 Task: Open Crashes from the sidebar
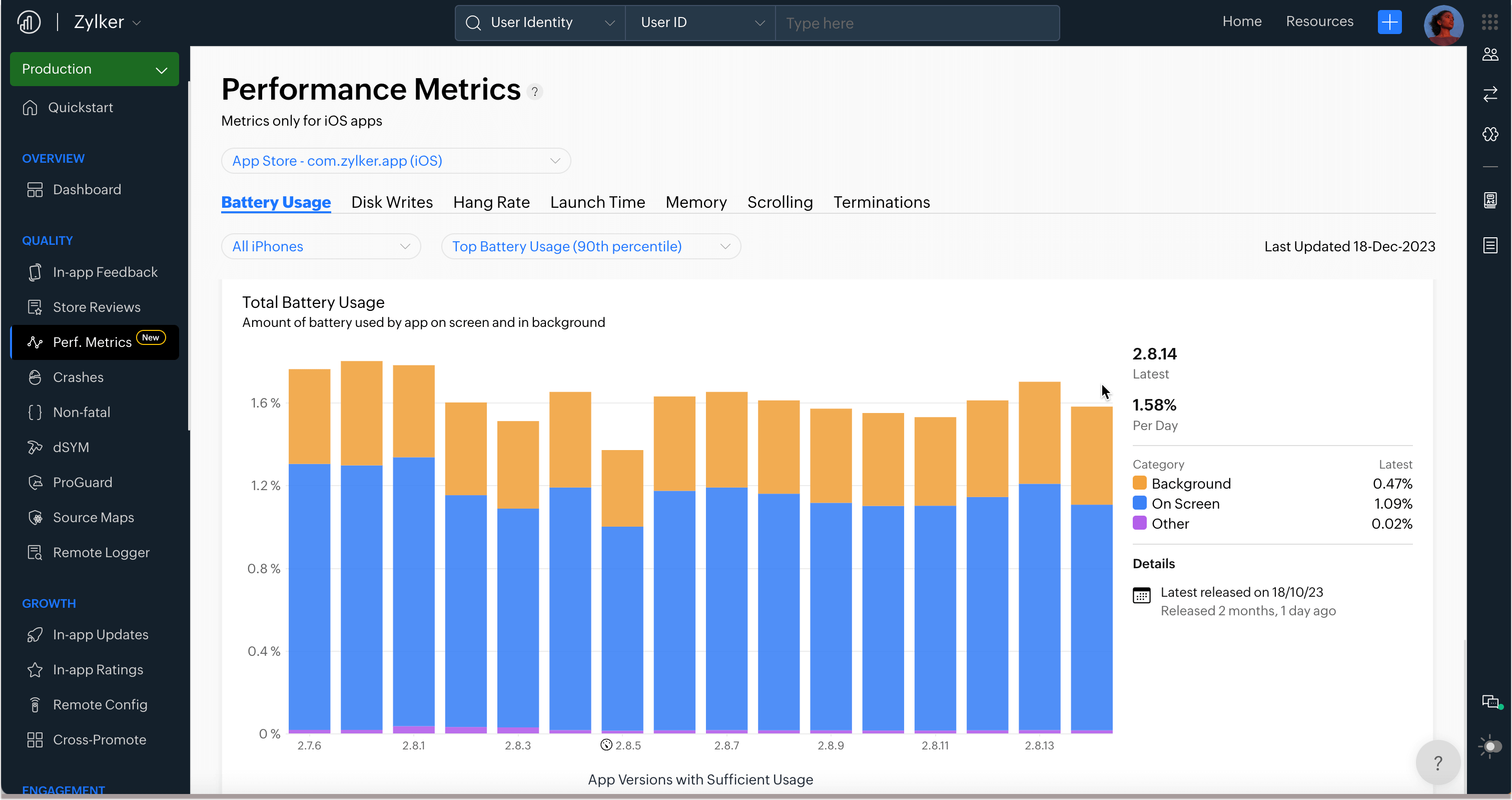coord(78,377)
